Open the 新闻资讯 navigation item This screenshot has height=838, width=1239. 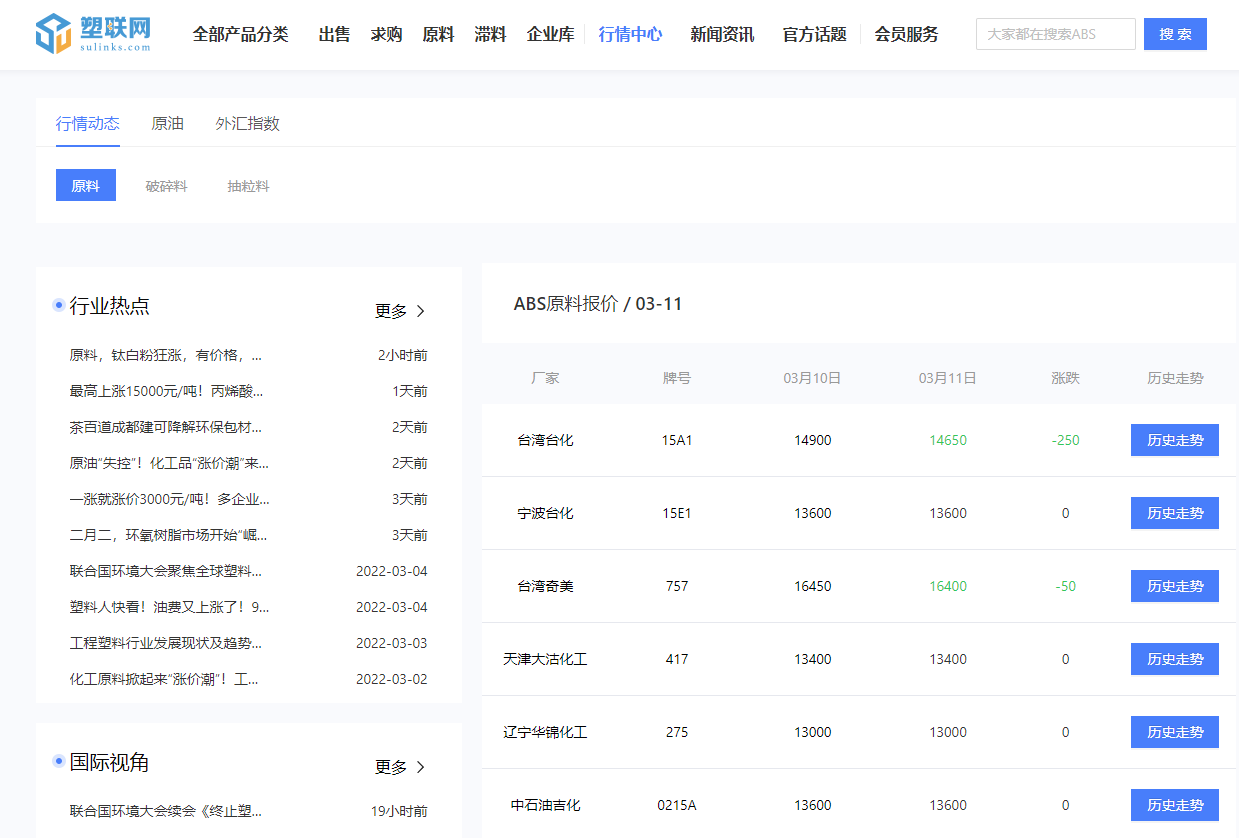[x=722, y=34]
